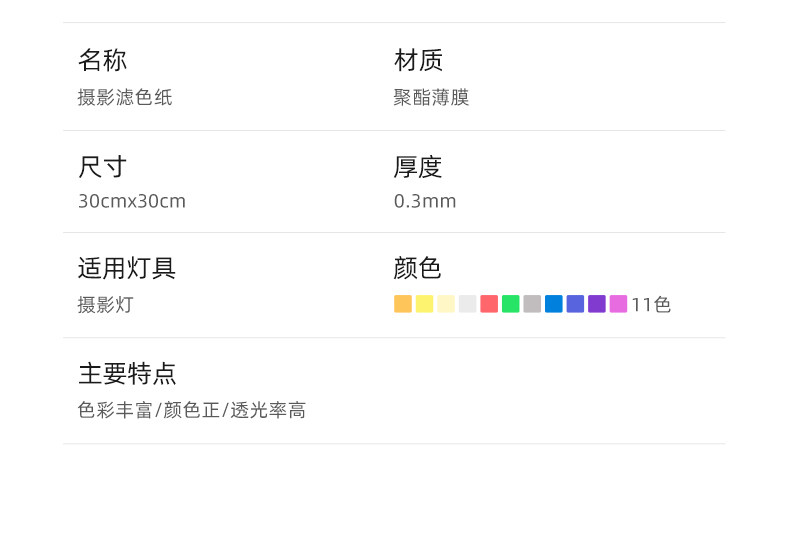Click the purple color swatch
This screenshot has width=790, height=556.
click(x=597, y=304)
